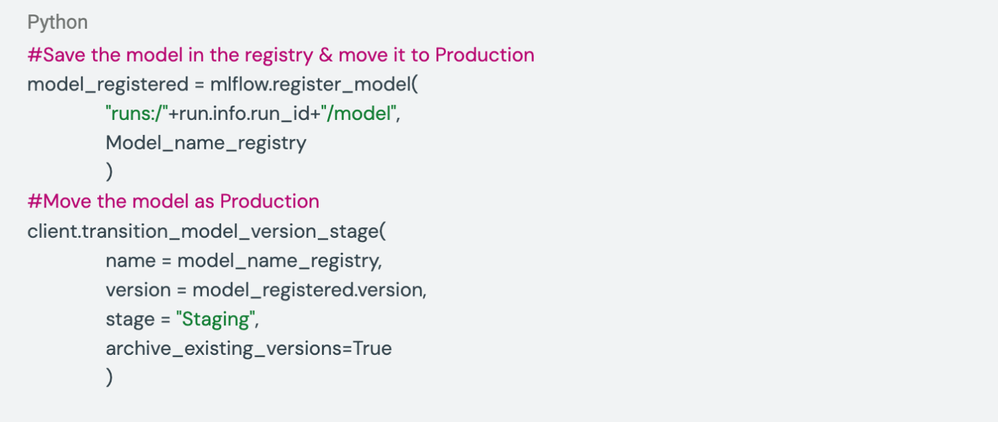Click the Model_name_registry argument
The width and height of the screenshot is (998, 422).
point(206,143)
